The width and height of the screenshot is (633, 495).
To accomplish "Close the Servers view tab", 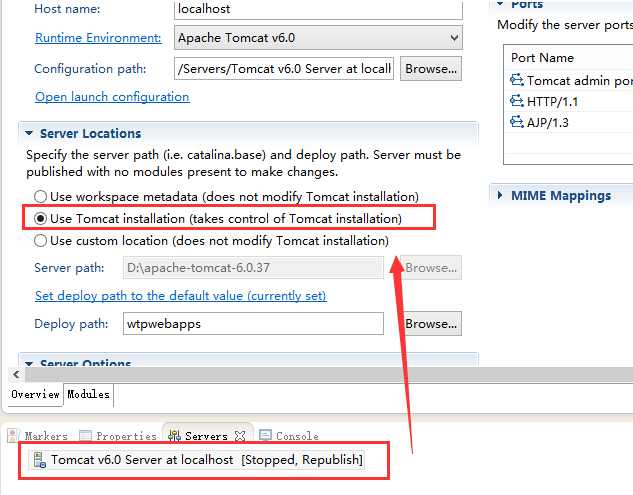I will (x=240, y=436).
